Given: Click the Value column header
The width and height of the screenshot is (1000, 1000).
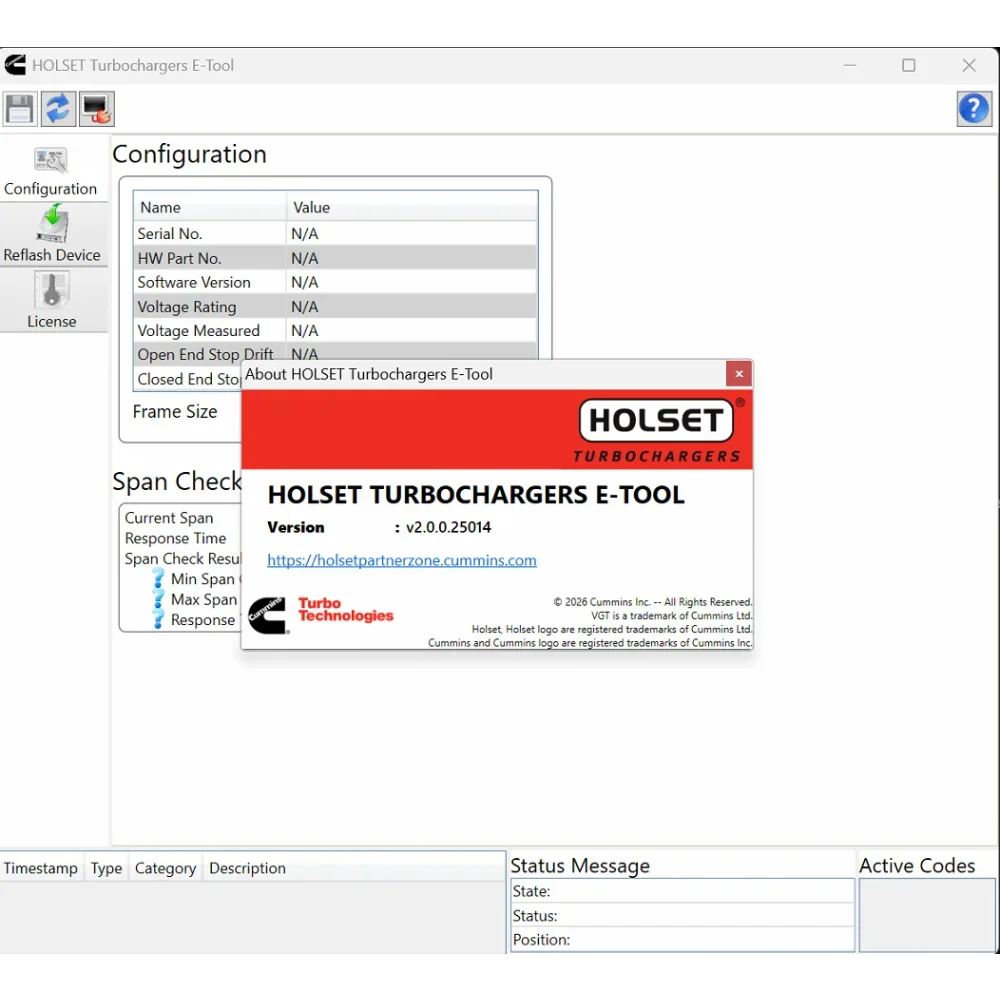Looking at the screenshot, I should 412,207.
